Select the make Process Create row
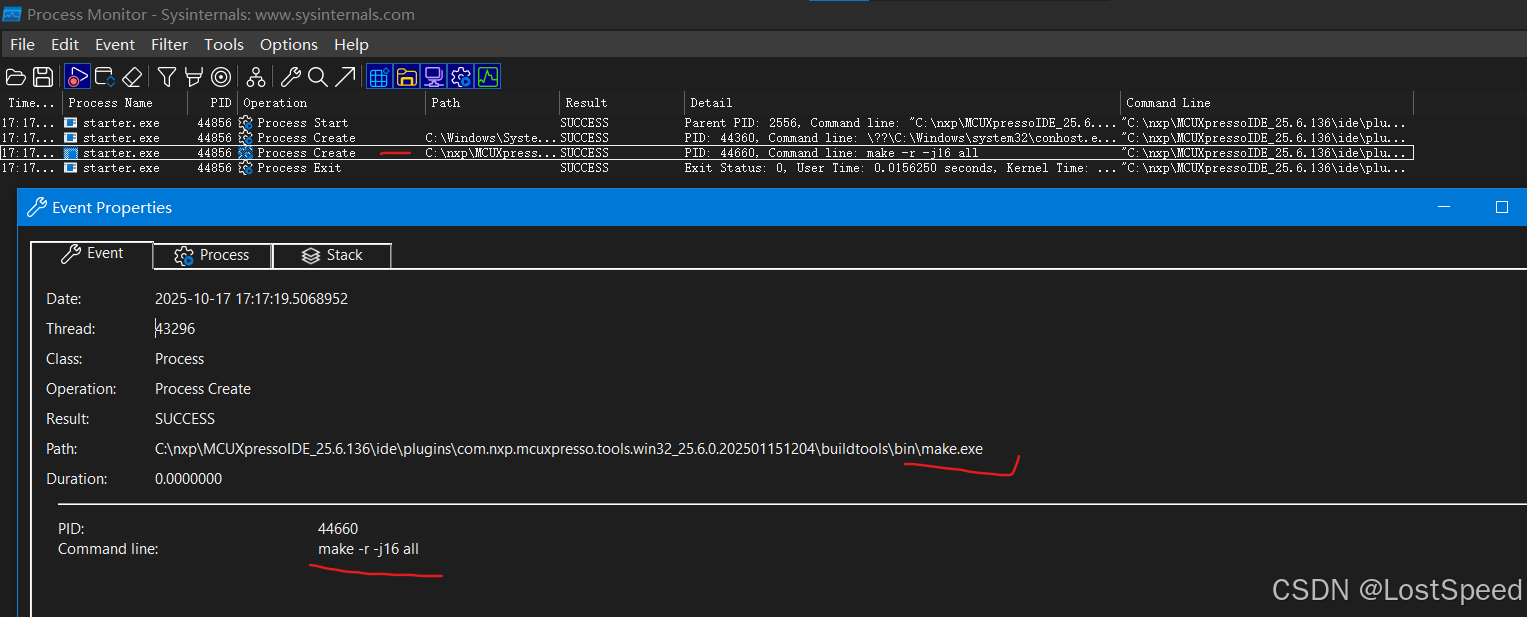This screenshot has height=617, width=1527. 707,153
